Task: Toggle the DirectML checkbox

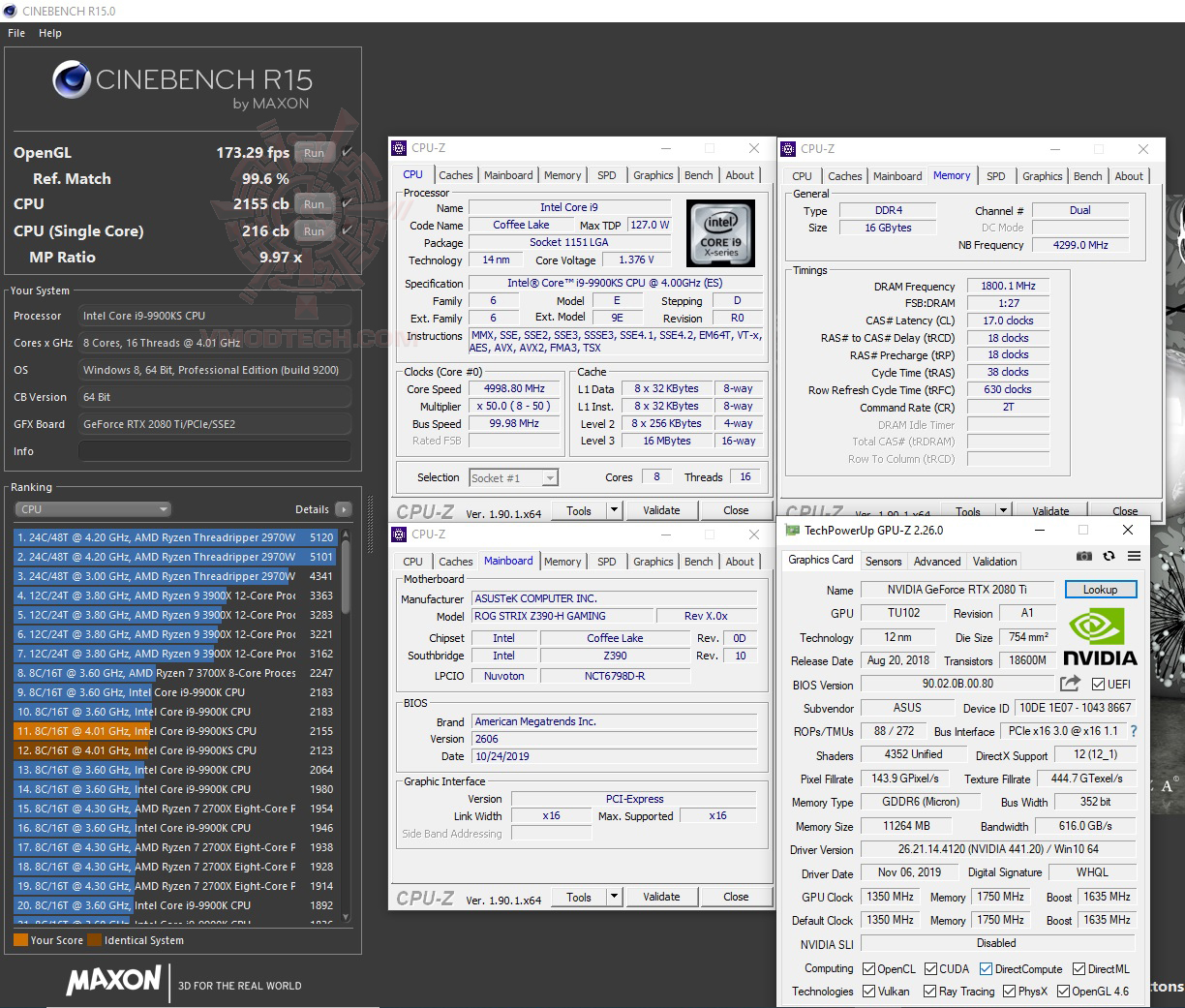Action: point(1078,968)
